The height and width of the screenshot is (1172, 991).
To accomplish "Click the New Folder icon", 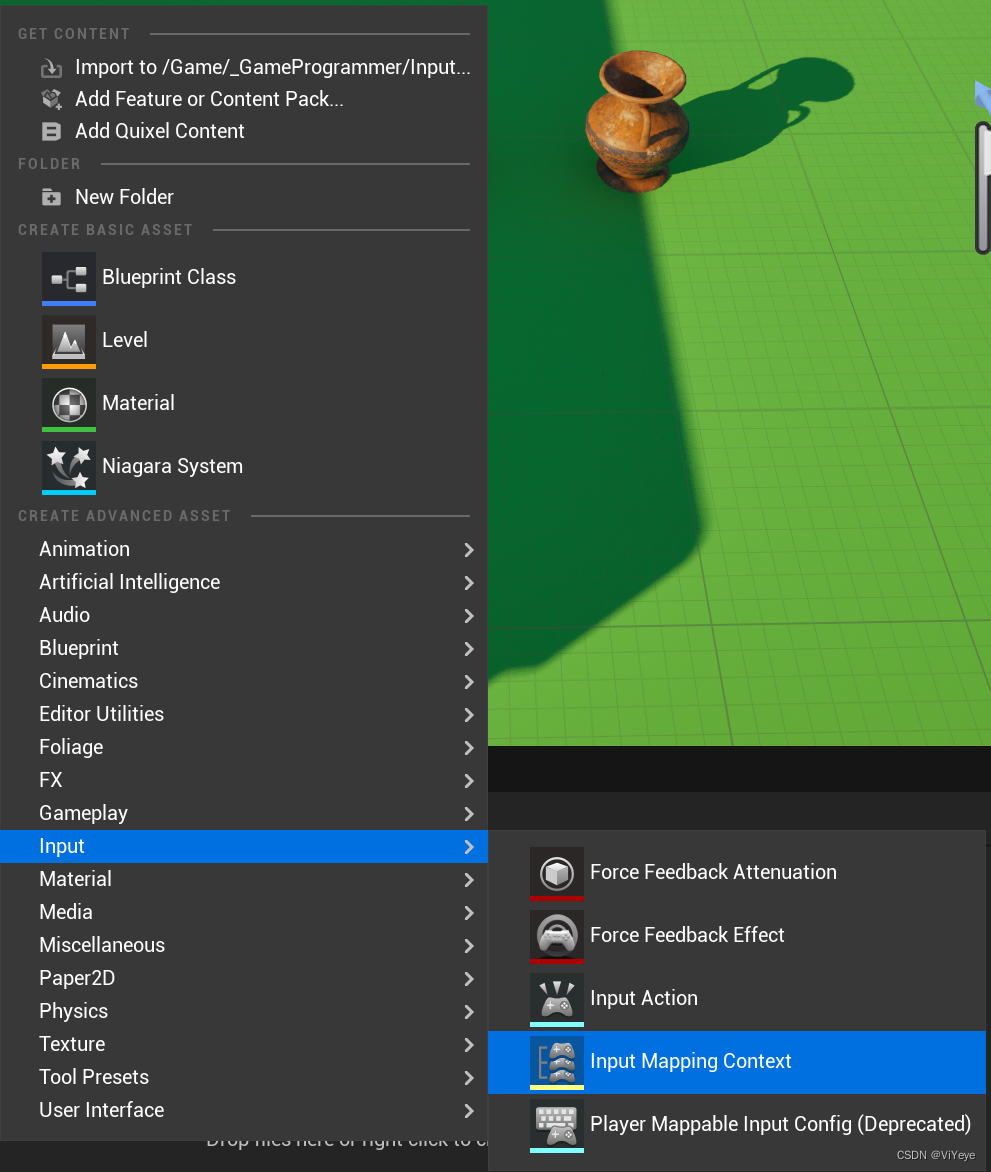I will [51, 197].
